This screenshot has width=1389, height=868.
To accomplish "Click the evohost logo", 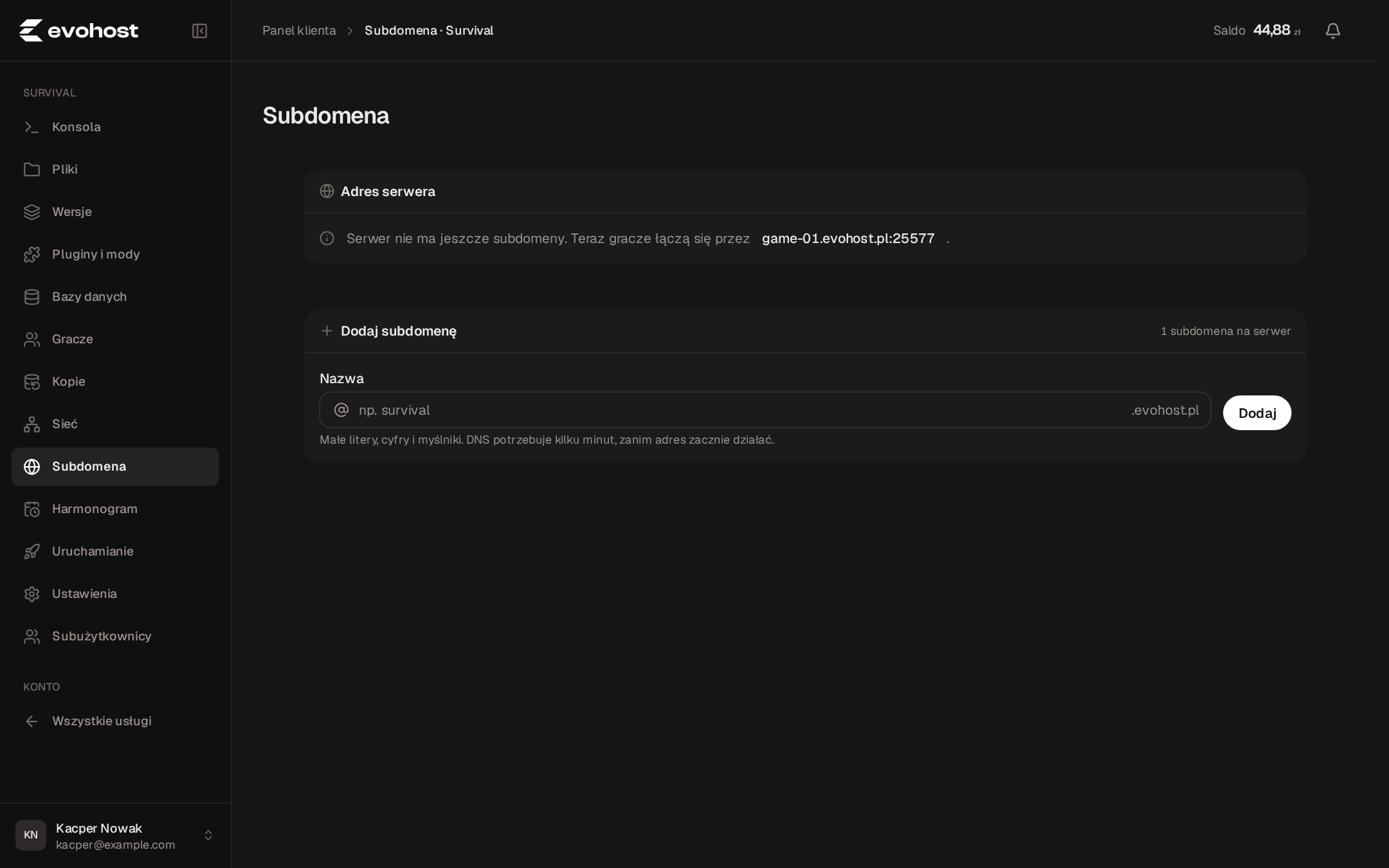I will point(78,30).
